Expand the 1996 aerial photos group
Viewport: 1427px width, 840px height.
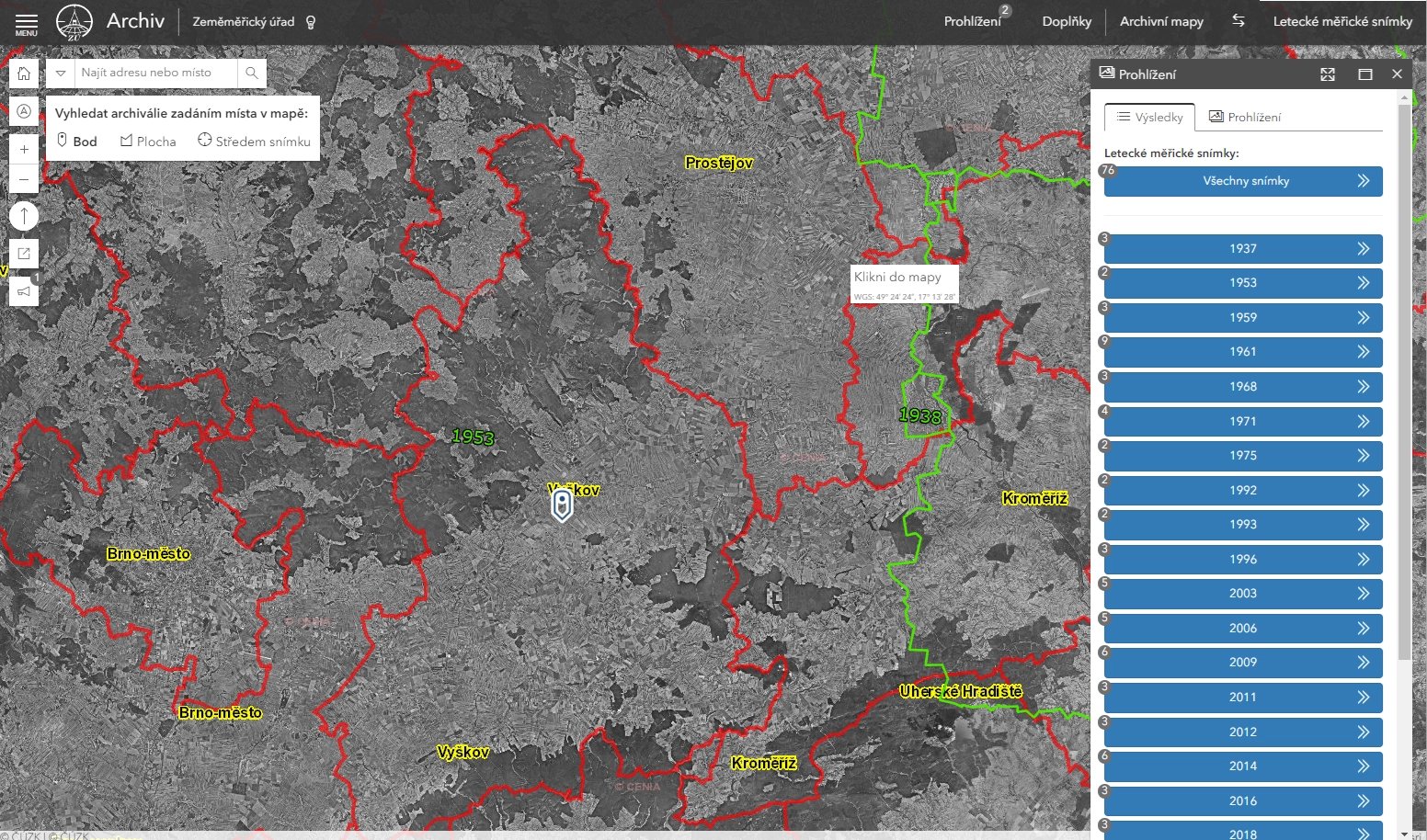(x=1243, y=560)
